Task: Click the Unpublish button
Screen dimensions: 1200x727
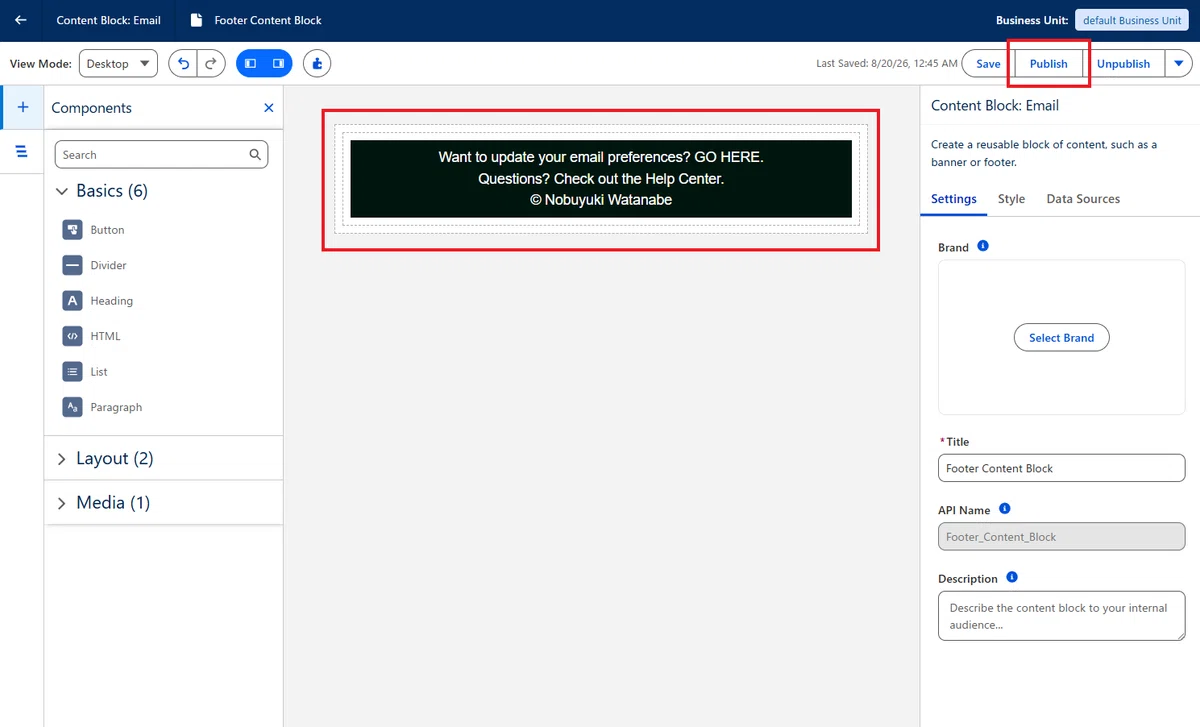Action: pyautogui.click(x=1124, y=63)
